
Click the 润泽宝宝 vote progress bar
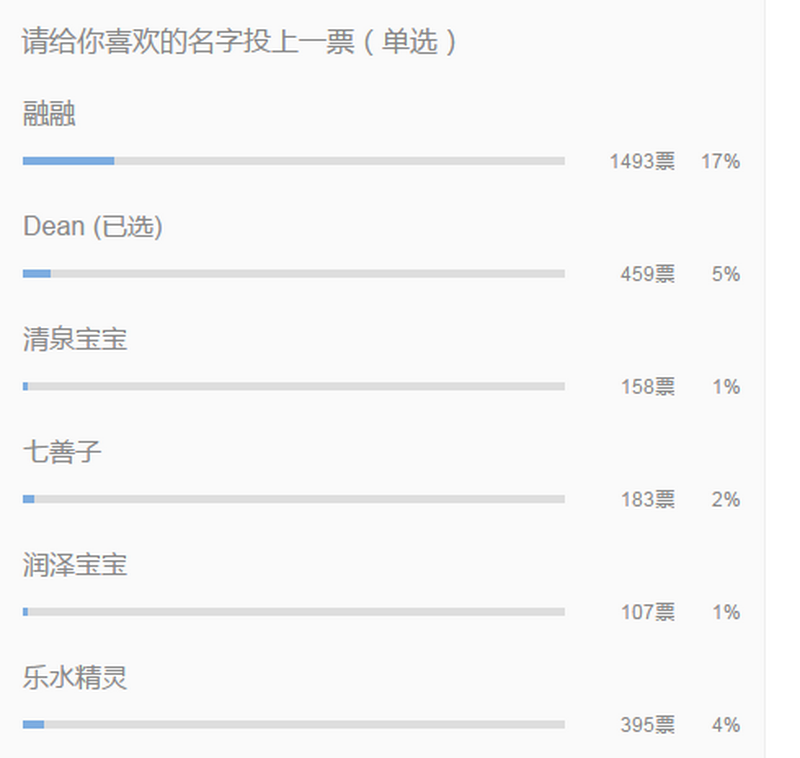click(x=293, y=612)
